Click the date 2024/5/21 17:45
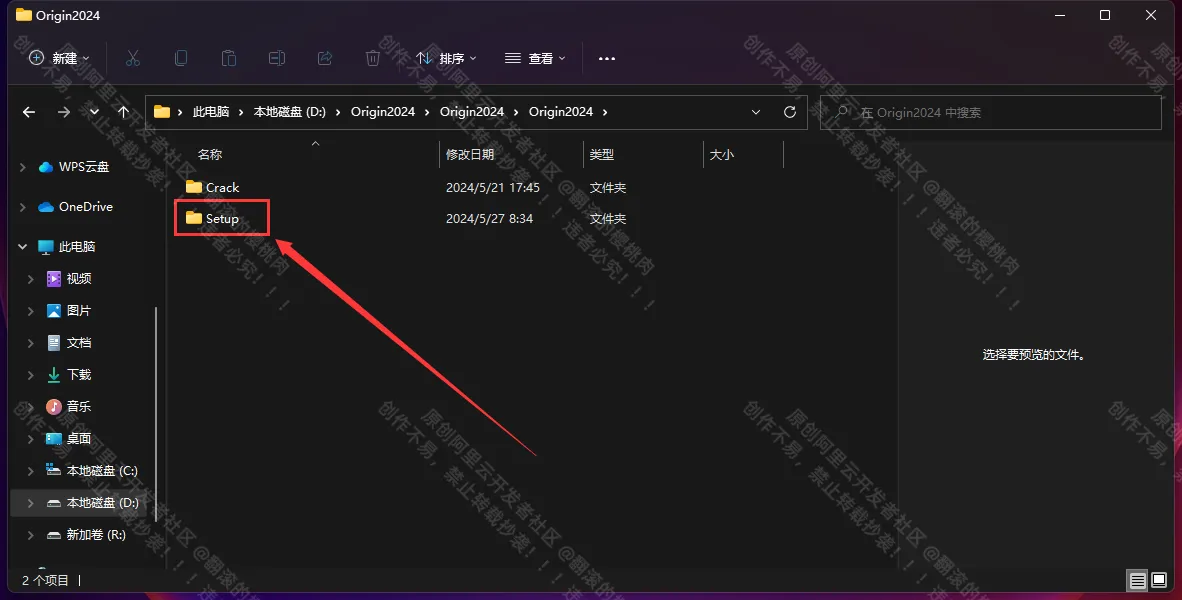 pyautogui.click(x=493, y=187)
